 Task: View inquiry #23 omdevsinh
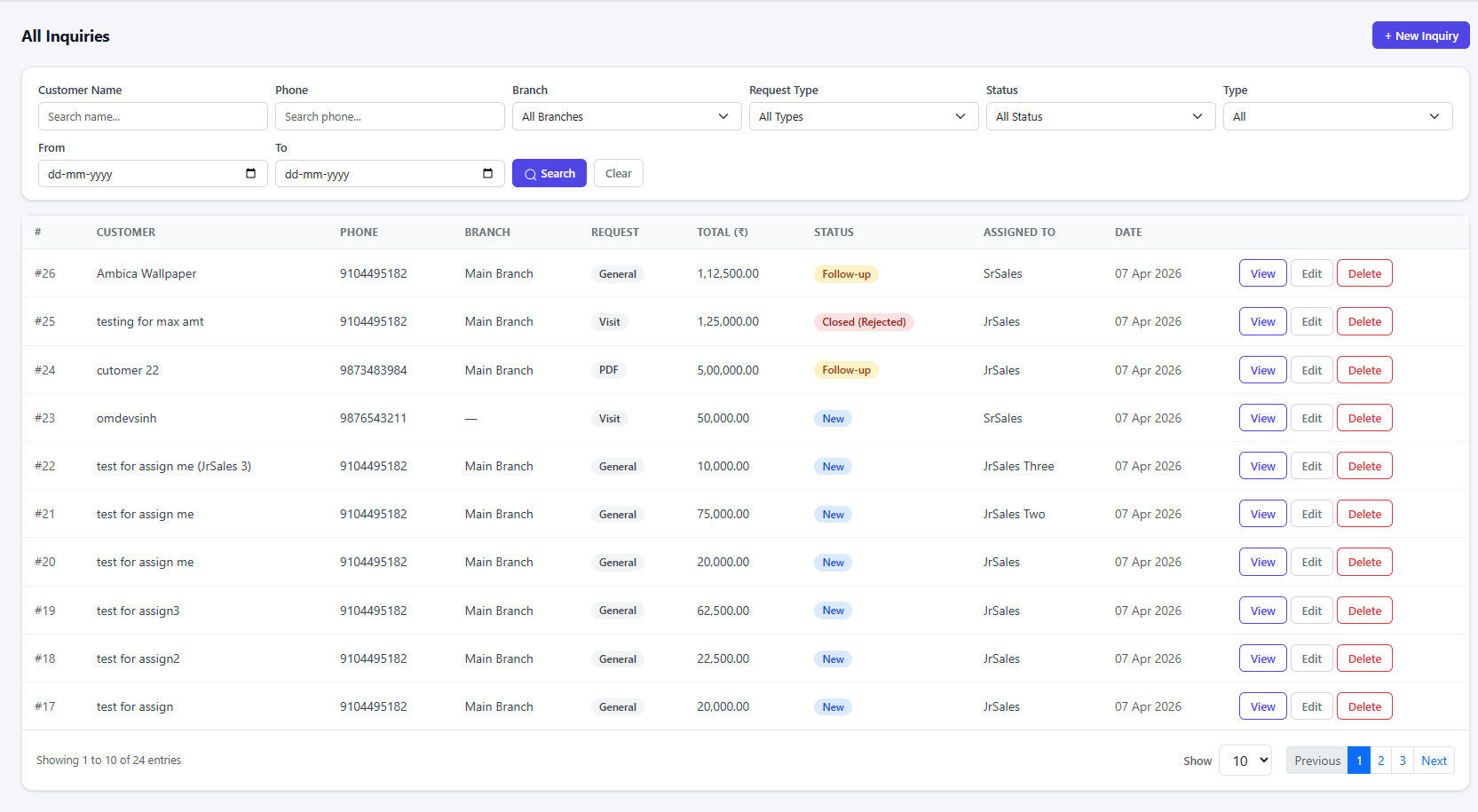point(1262,418)
